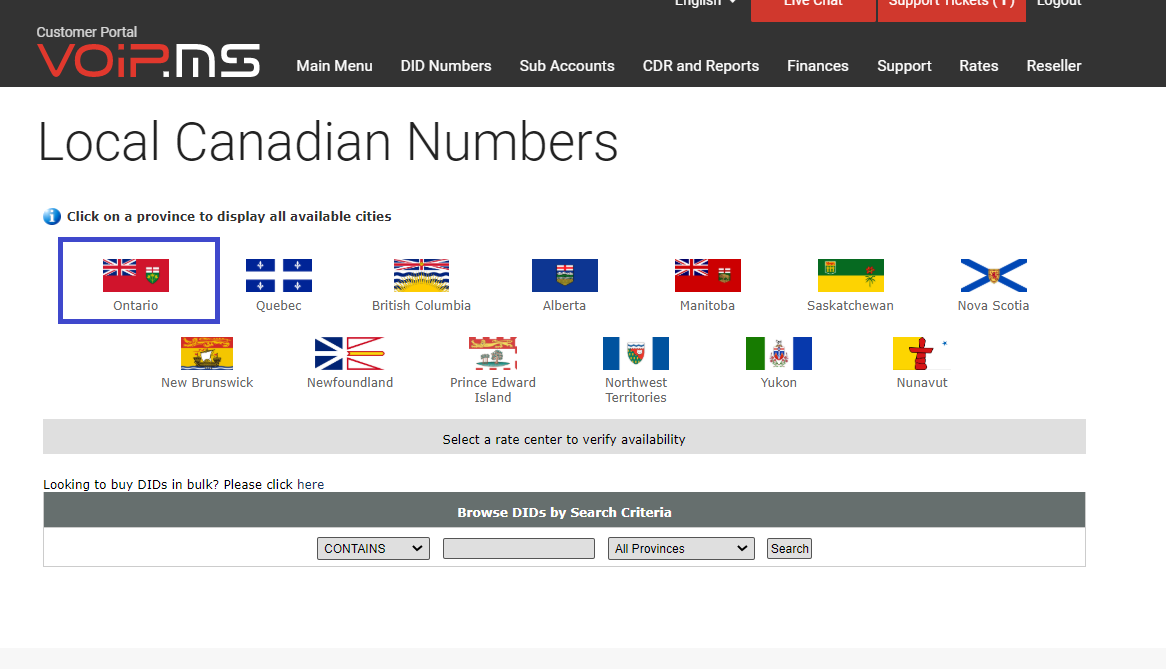The width and height of the screenshot is (1166, 669).
Task: Click the Search button
Action: (x=790, y=549)
